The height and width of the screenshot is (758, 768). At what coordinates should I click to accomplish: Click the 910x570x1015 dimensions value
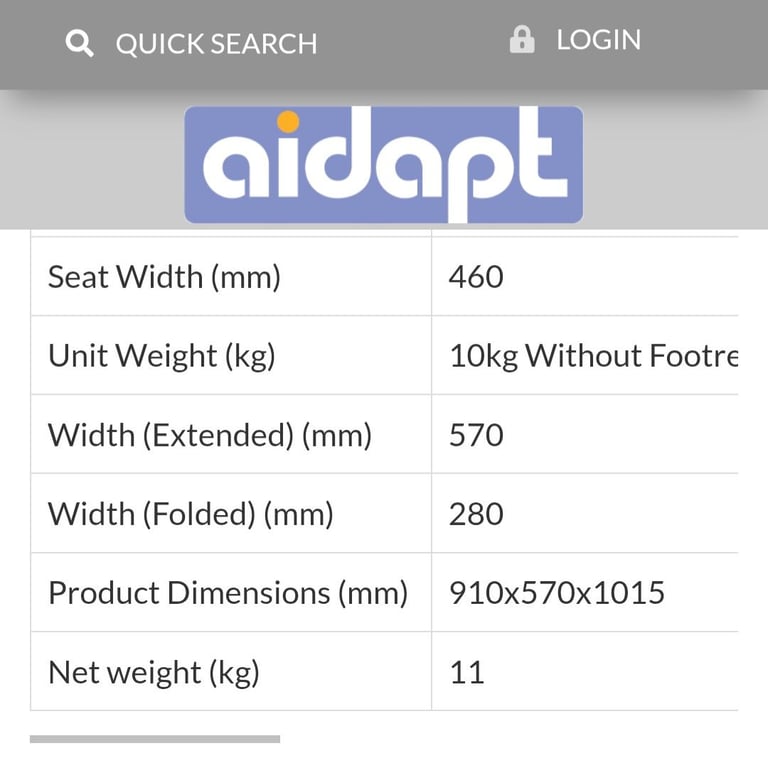pos(557,592)
